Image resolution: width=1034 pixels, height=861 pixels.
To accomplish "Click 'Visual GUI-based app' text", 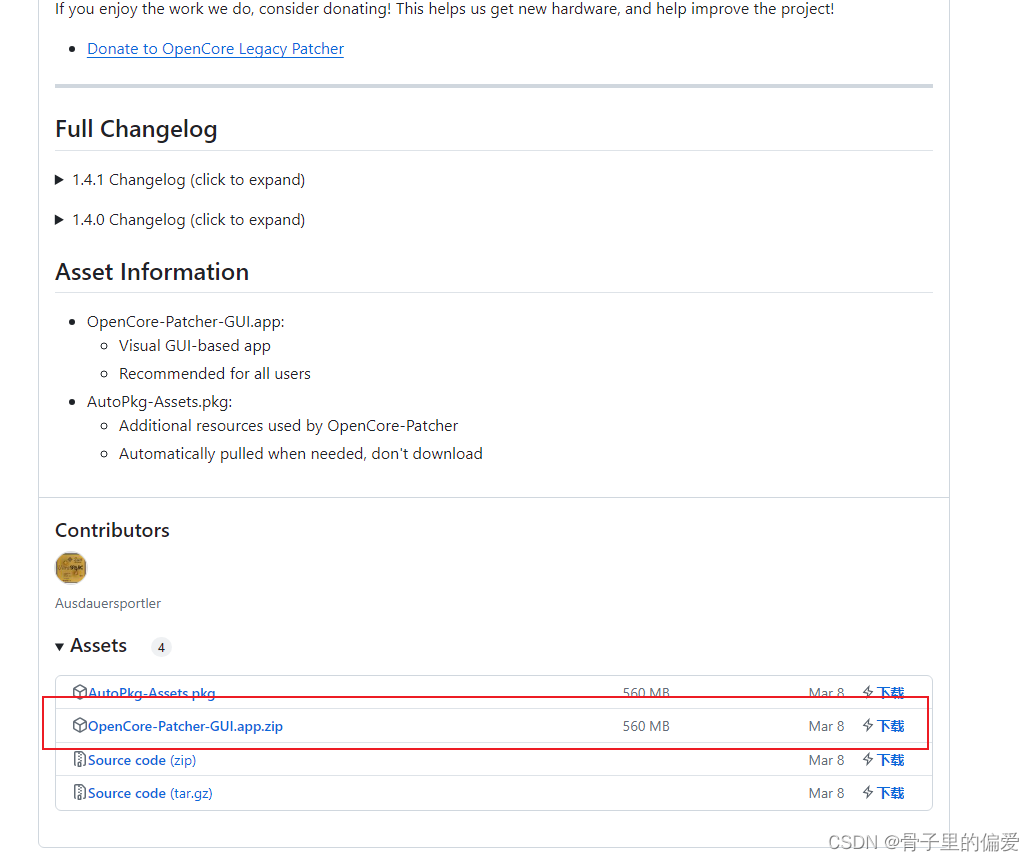I will pos(195,346).
